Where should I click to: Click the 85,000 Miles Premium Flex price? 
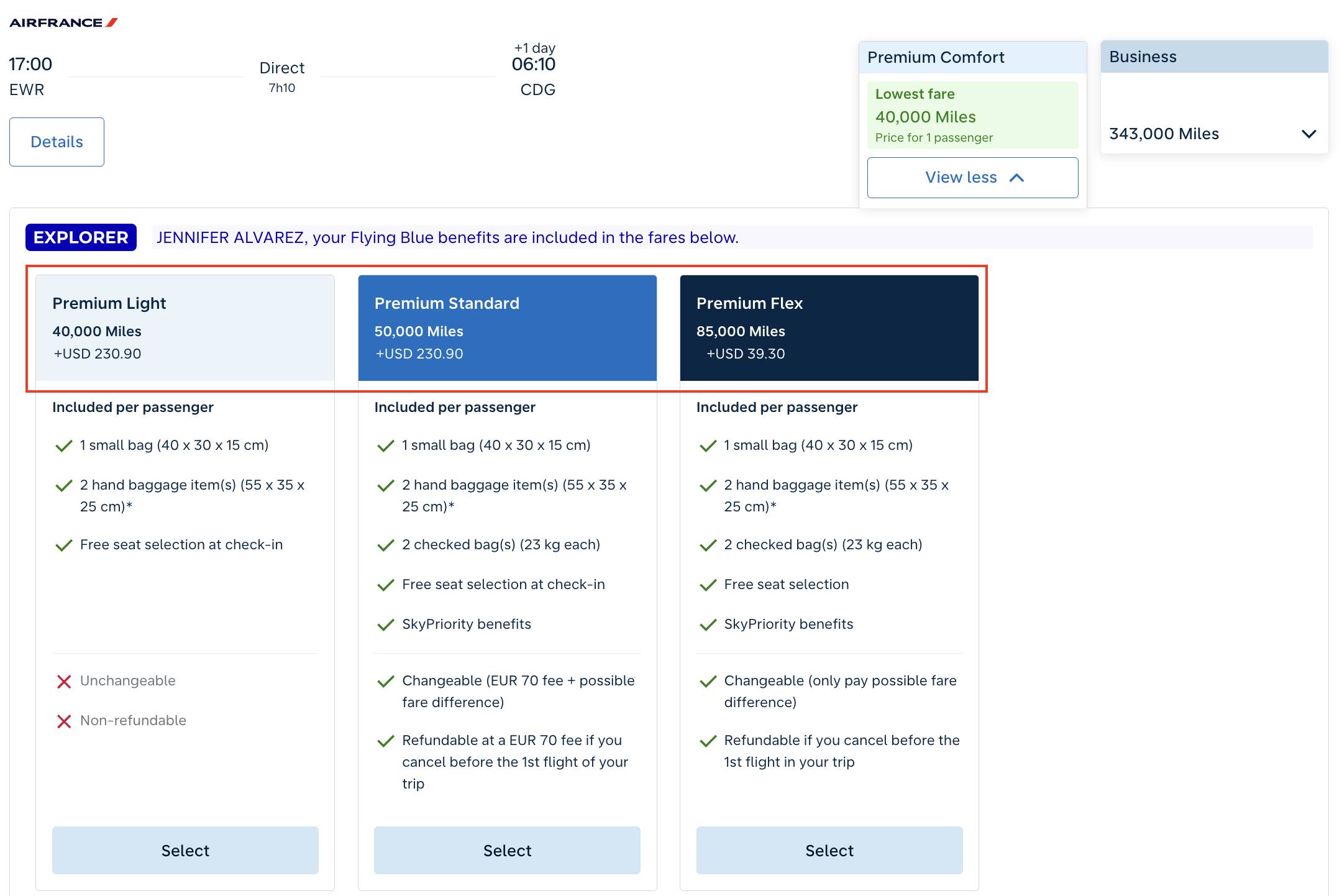pyautogui.click(x=741, y=331)
